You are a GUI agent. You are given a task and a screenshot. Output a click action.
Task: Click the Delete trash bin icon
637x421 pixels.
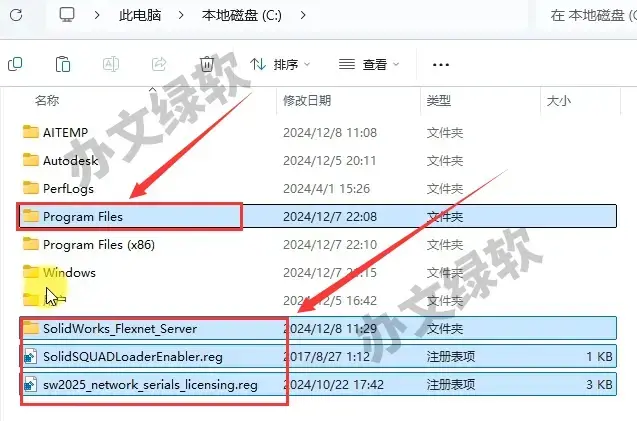coord(206,64)
